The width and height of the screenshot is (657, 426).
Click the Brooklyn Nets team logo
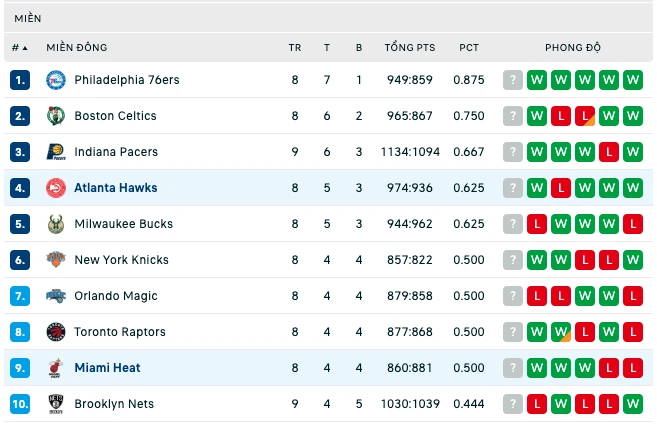coord(56,404)
